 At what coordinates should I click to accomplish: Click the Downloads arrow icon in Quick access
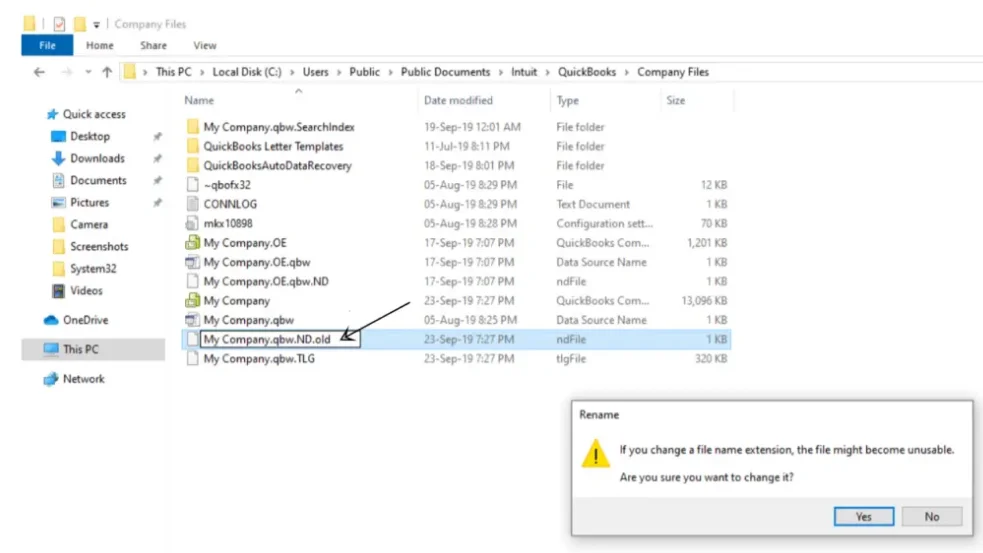click(x=58, y=159)
